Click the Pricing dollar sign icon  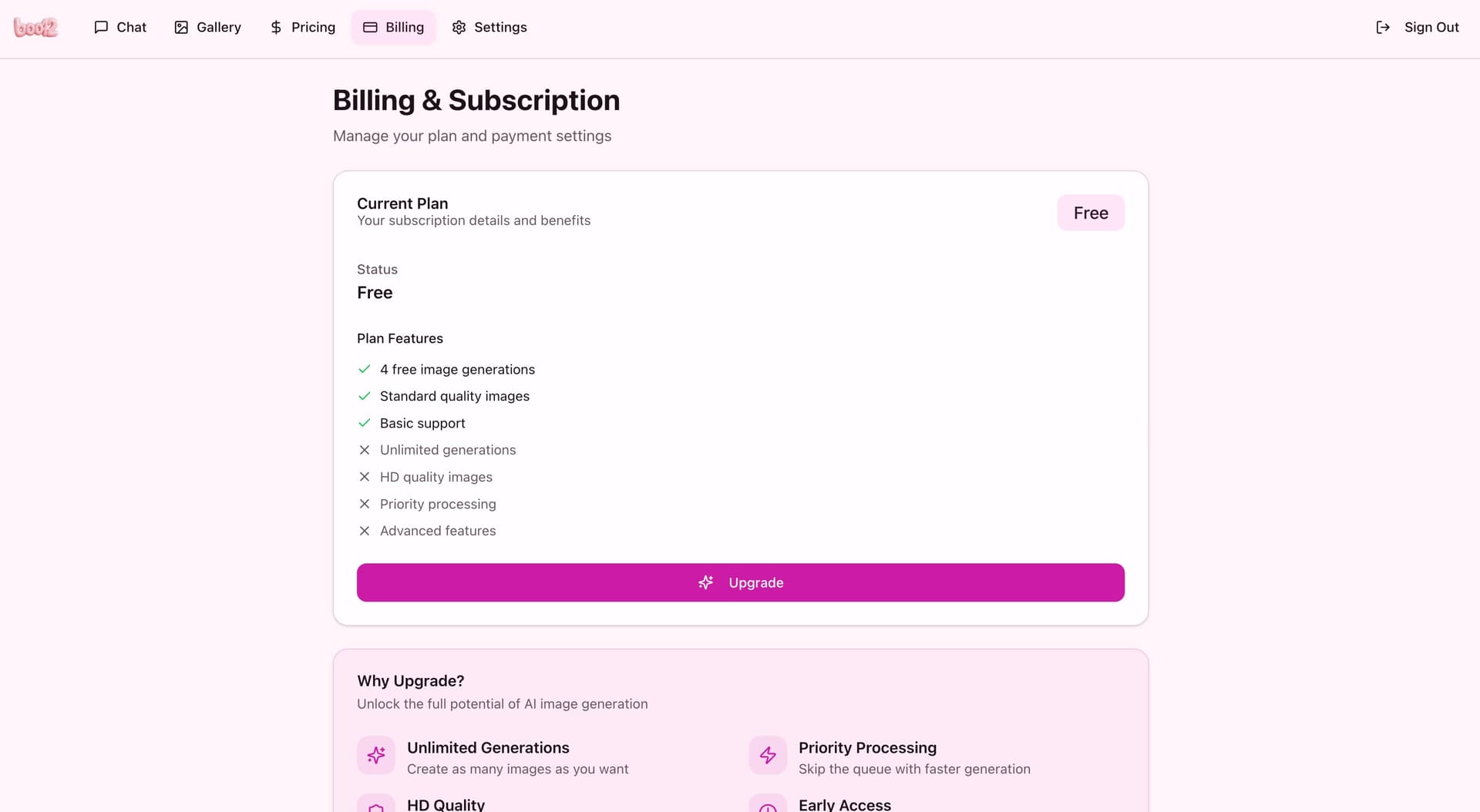coord(276,28)
